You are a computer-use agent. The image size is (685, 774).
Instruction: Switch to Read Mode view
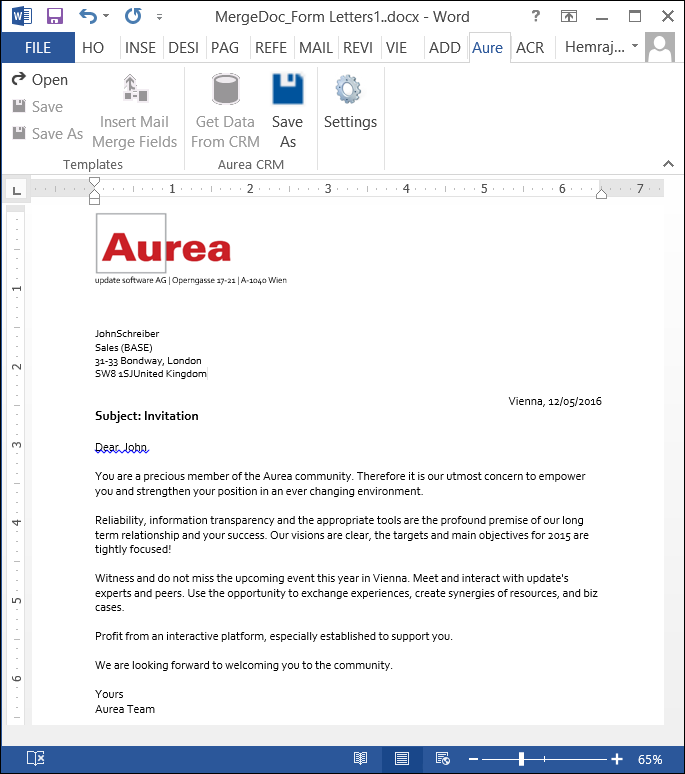[360, 758]
